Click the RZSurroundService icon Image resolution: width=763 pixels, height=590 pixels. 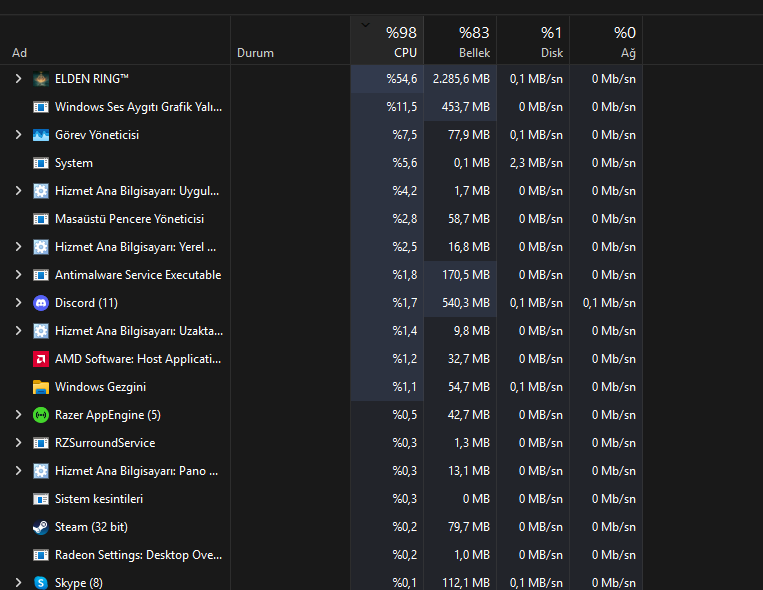tap(41, 443)
